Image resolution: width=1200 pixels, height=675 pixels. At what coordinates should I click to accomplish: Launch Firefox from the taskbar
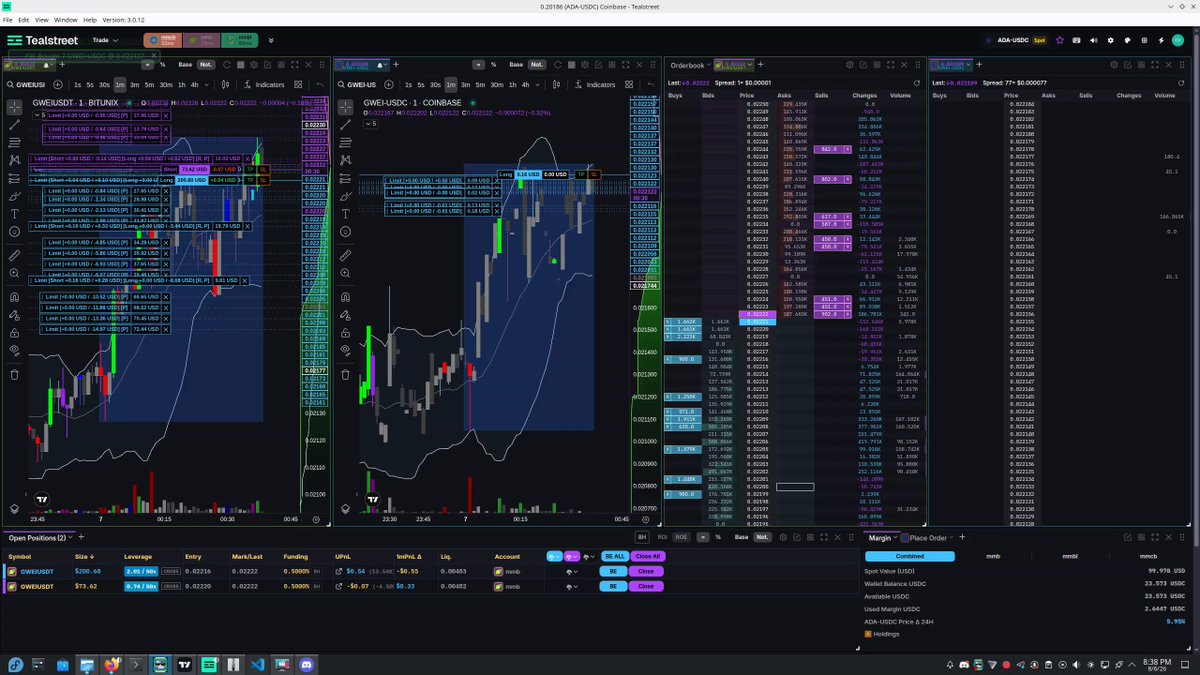[x=112, y=664]
